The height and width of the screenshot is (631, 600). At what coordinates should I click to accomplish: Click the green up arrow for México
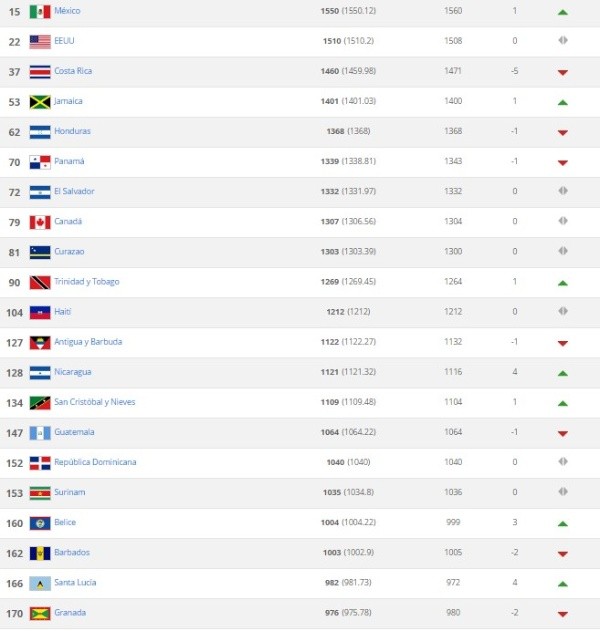[563, 12]
